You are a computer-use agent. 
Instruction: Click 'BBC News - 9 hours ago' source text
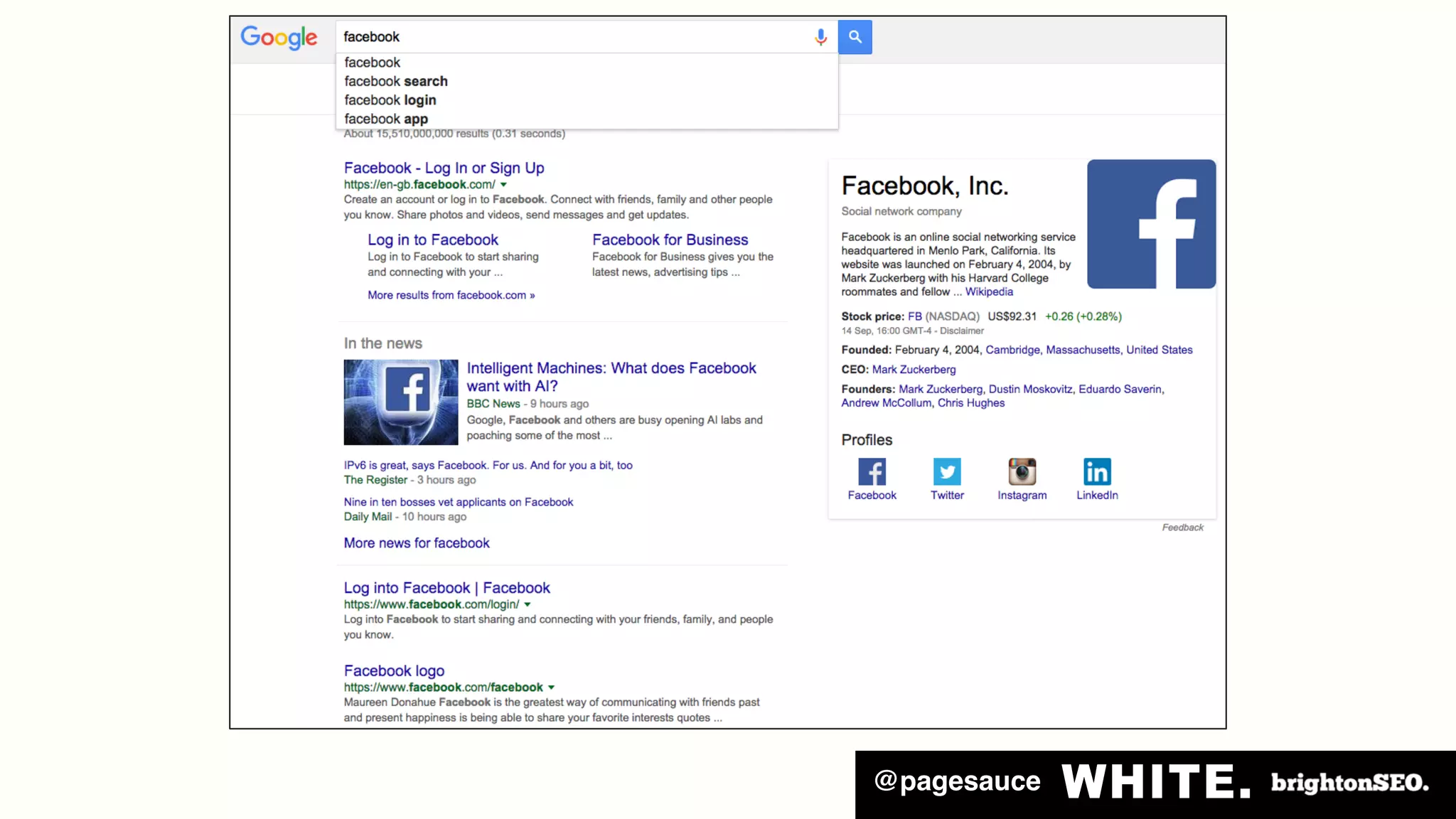tap(528, 404)
